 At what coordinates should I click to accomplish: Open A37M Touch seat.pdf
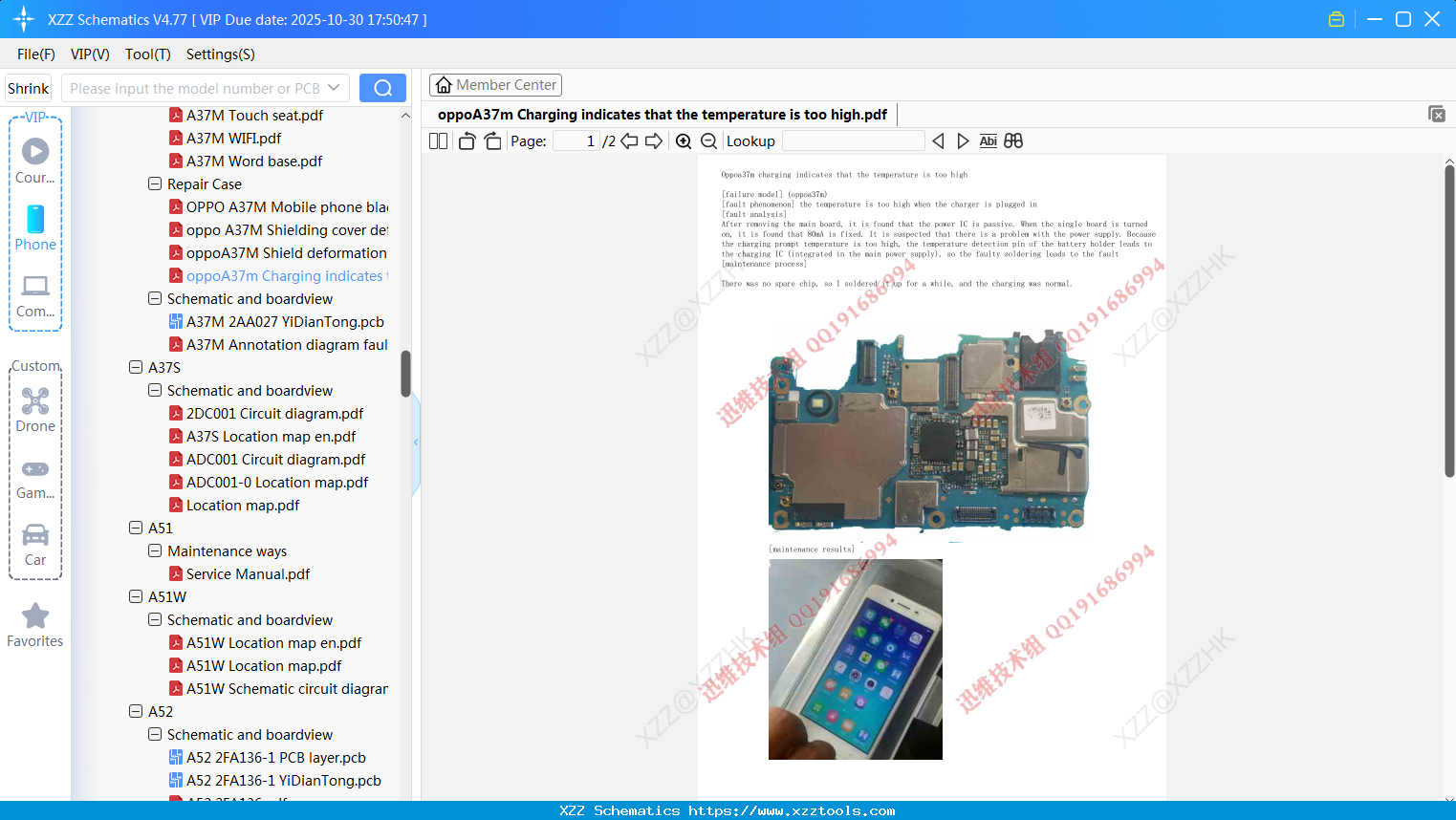pos(246,116)
